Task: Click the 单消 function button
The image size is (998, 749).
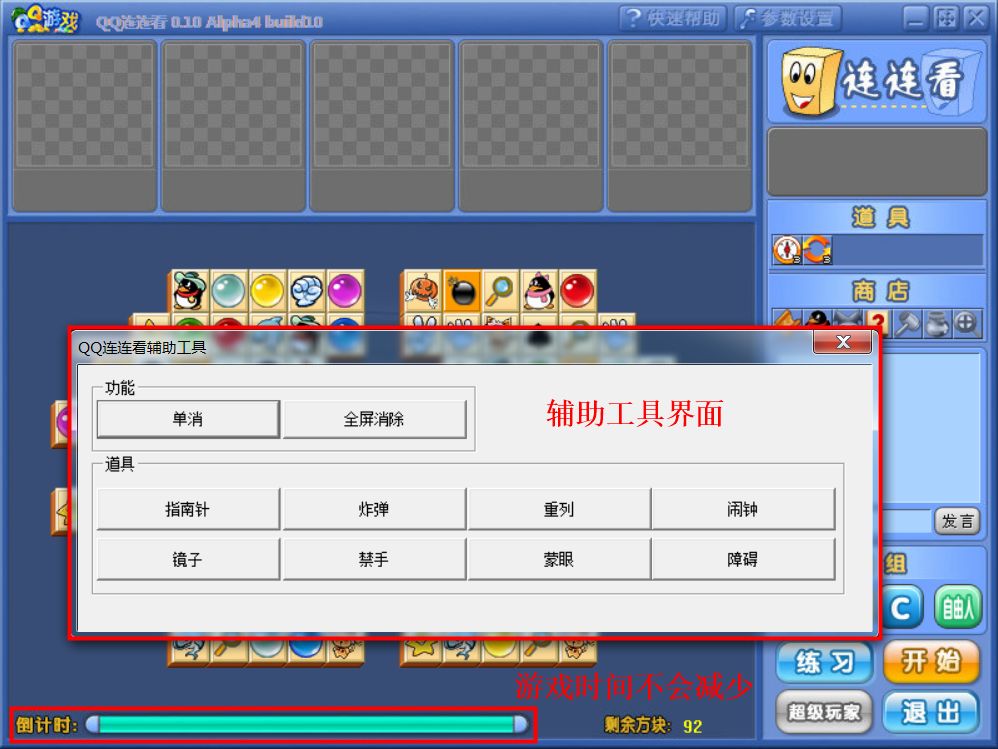Action: (x=188, y=419)
